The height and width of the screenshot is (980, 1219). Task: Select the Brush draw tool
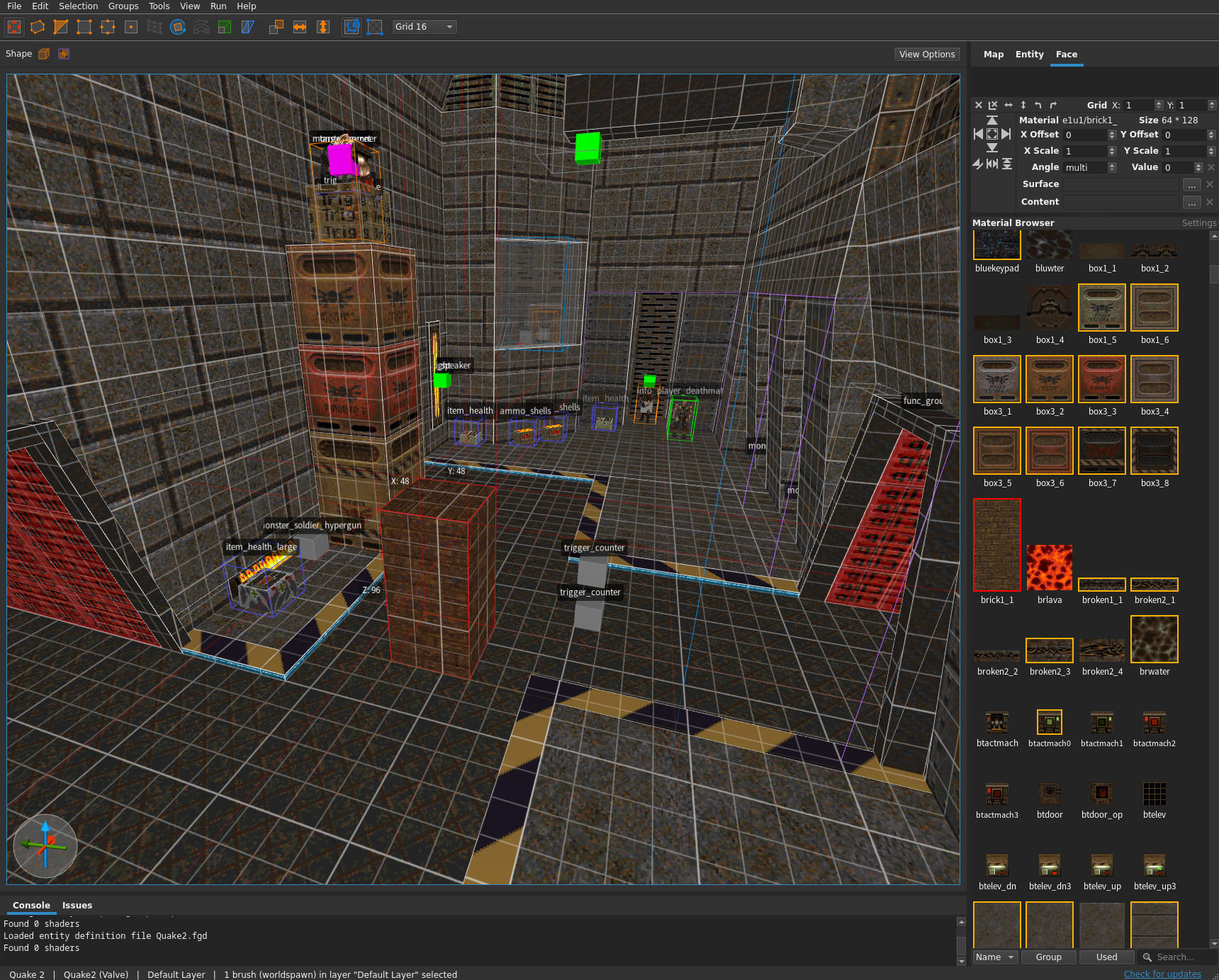[x=38, y=27]
